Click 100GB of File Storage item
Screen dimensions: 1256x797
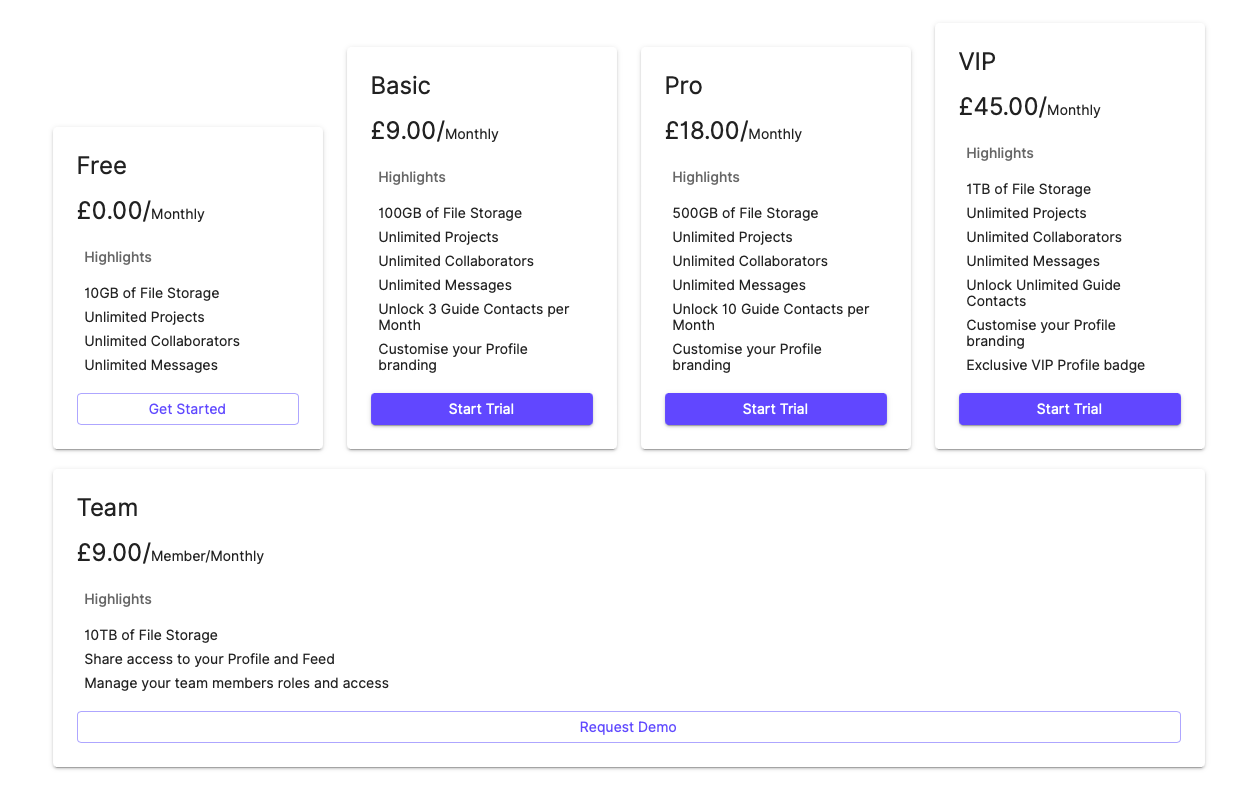coord(450,213)
